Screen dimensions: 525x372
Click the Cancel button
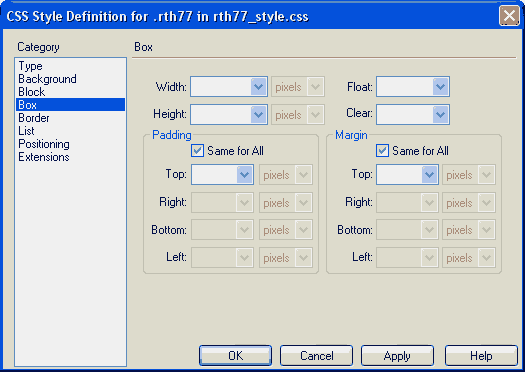(x=316, y=356)
